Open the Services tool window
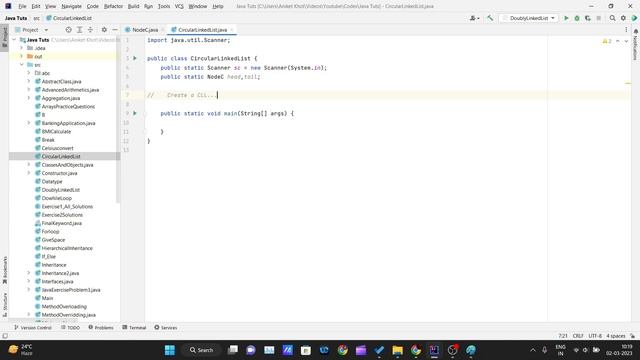 click(166, 327)
